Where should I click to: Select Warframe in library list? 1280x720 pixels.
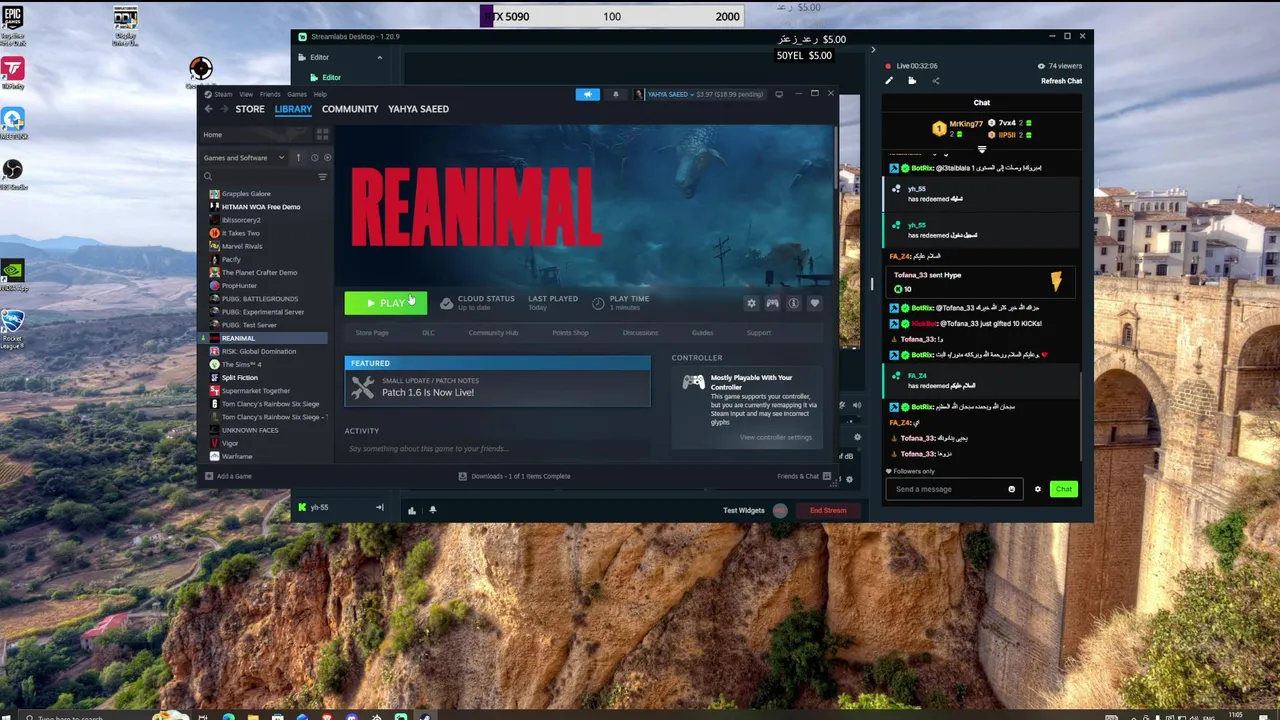click(x=237, y=456)
